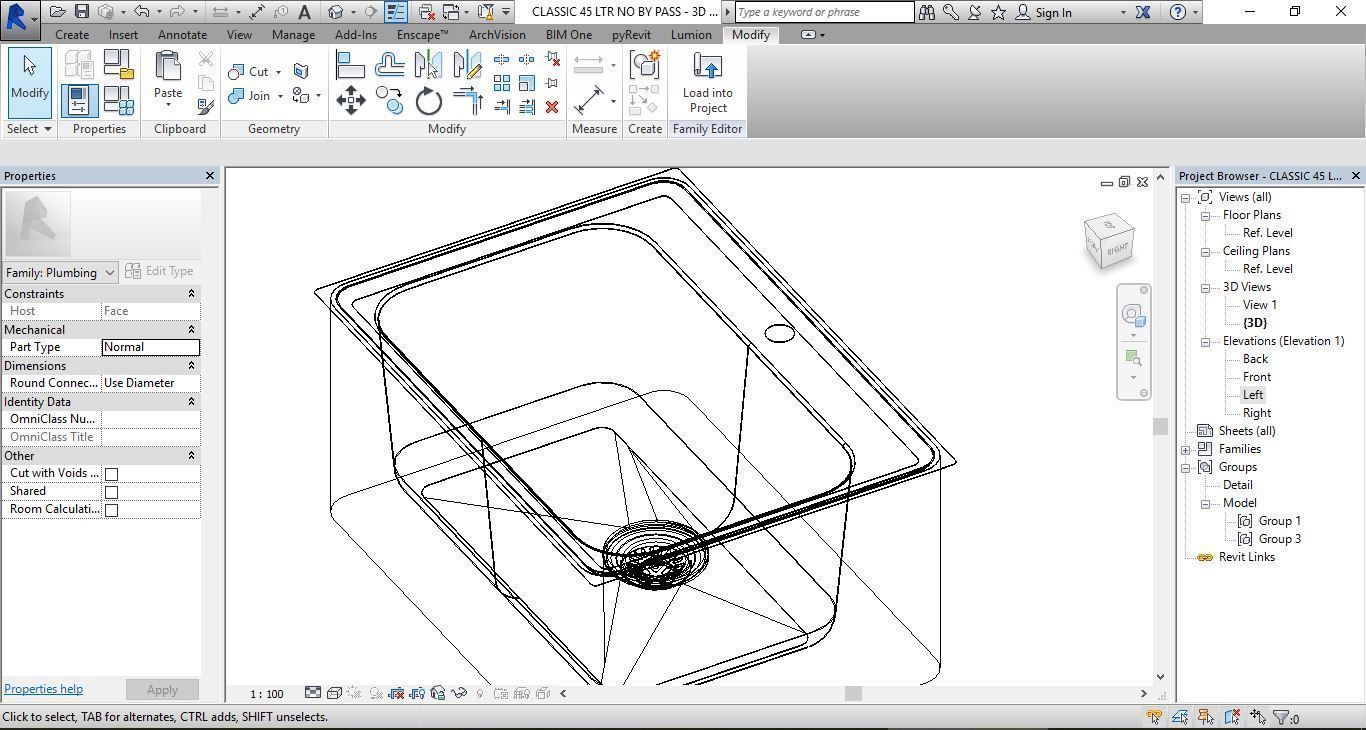Toggle Select Elements by Face in status bar
The image size is (1366, 730).
click(1232, 717)
